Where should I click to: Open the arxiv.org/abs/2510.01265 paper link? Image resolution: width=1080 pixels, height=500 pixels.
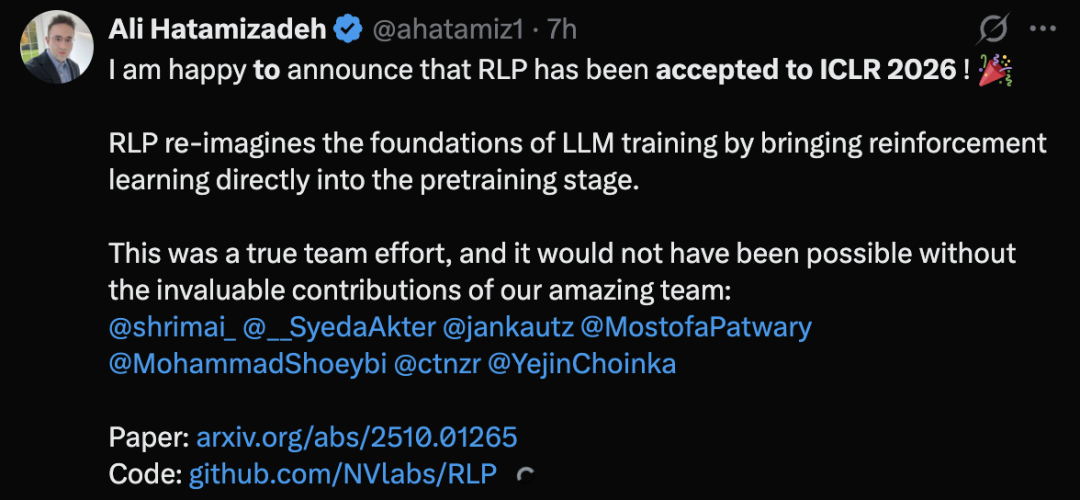tap(357, 437)
